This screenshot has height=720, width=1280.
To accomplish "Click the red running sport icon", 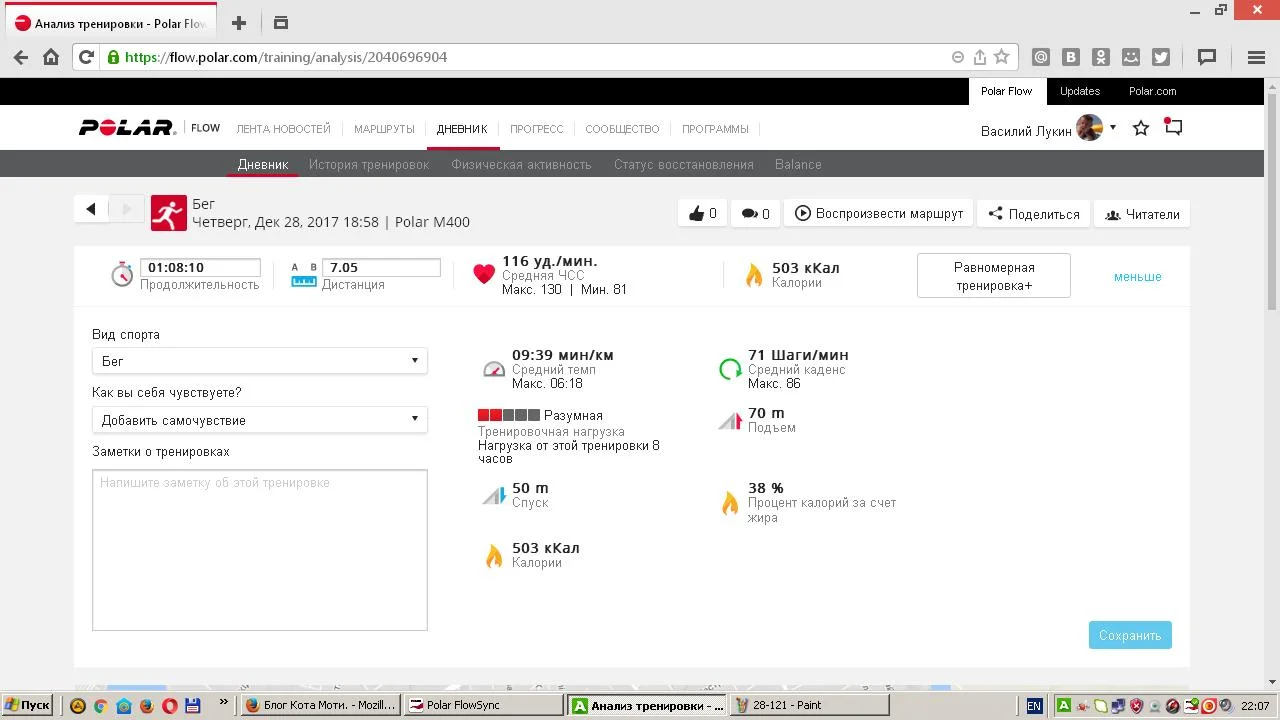I will click(168, 213).
